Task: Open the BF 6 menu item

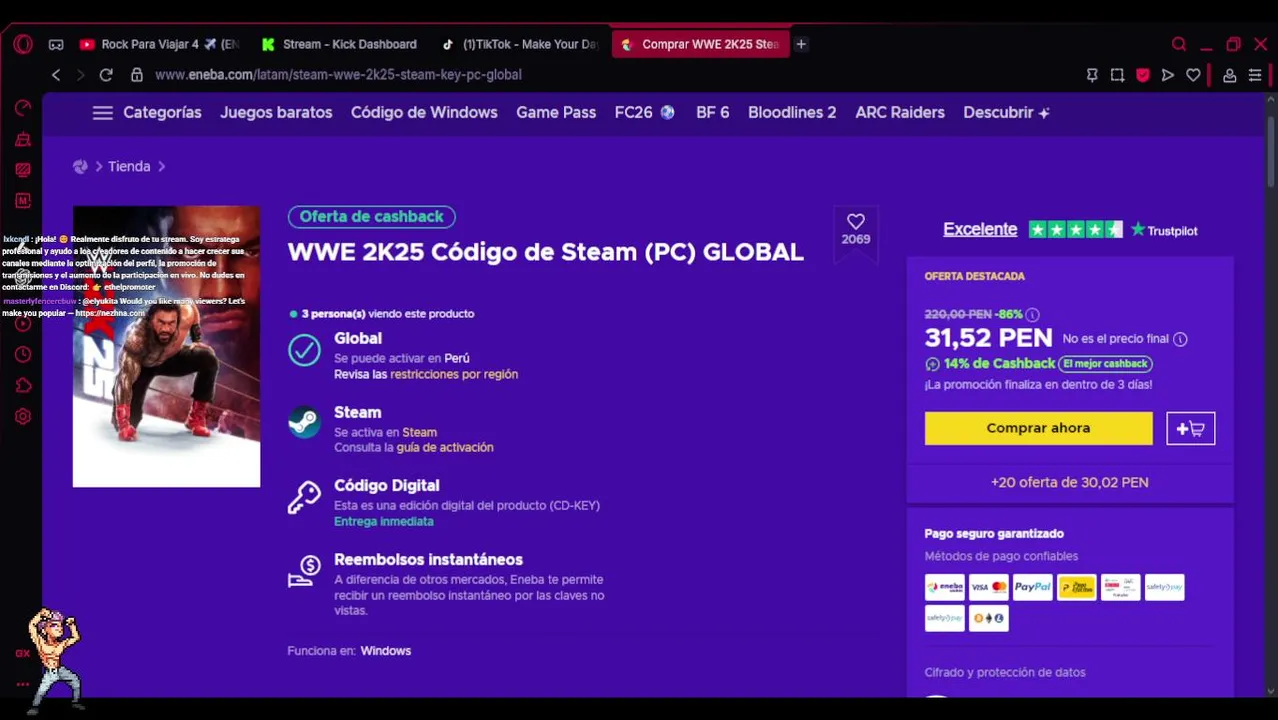Action: [712, 113]
